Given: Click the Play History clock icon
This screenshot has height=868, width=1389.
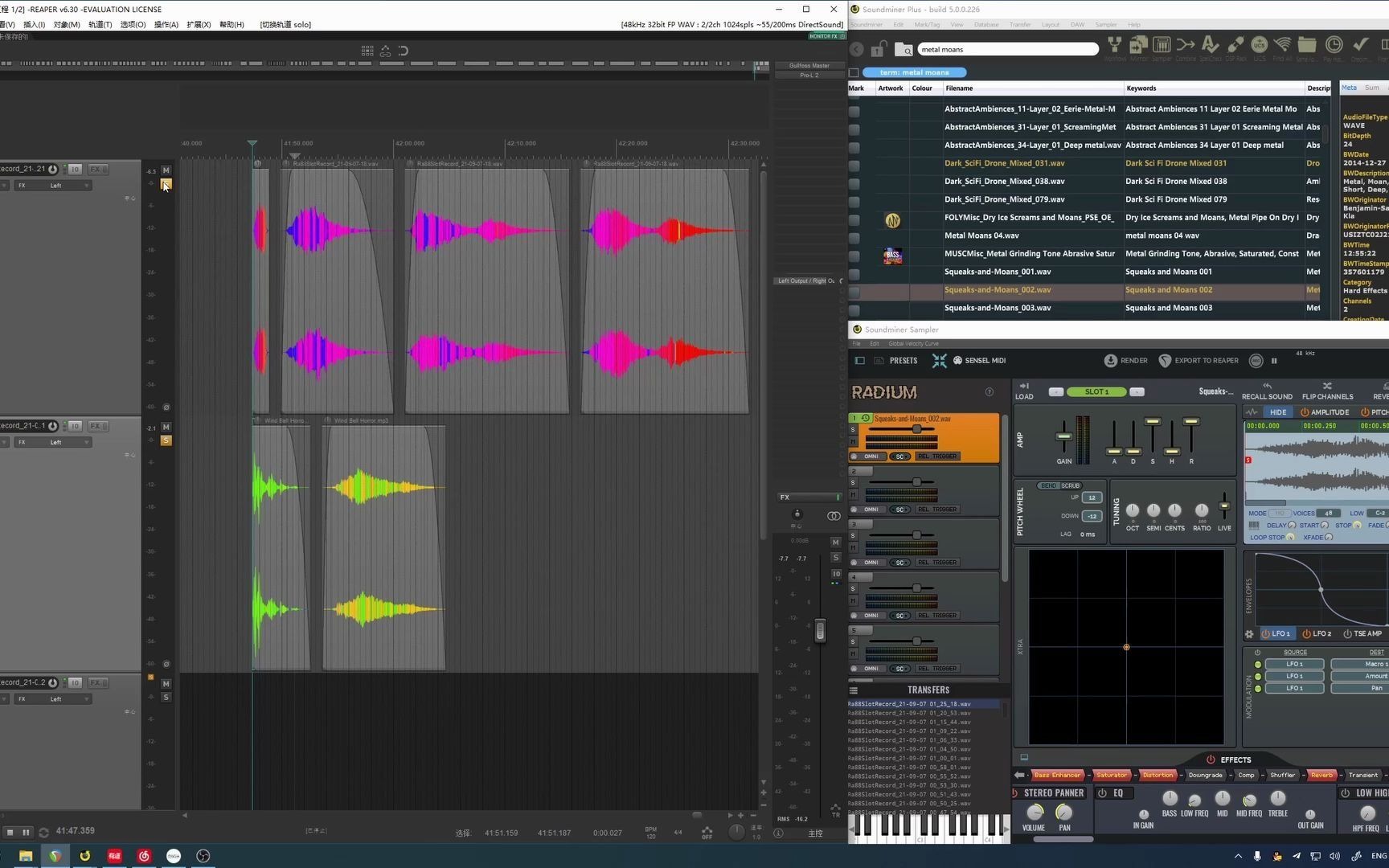Looking at the screenshot, I should (1334, 45).
